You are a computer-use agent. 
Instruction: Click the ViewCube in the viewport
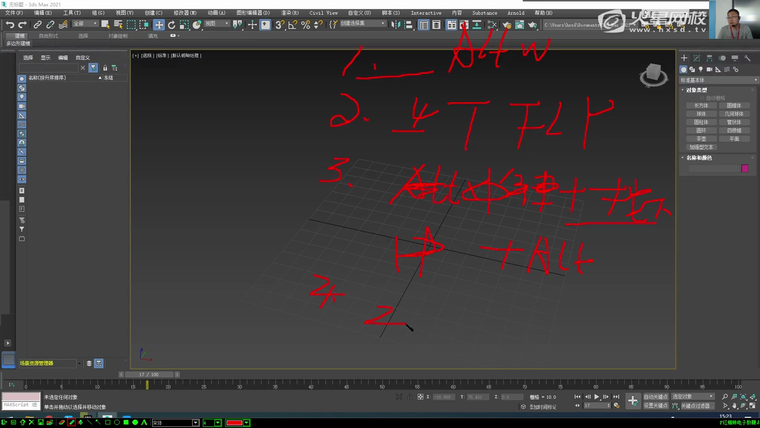tap(653, 74)
